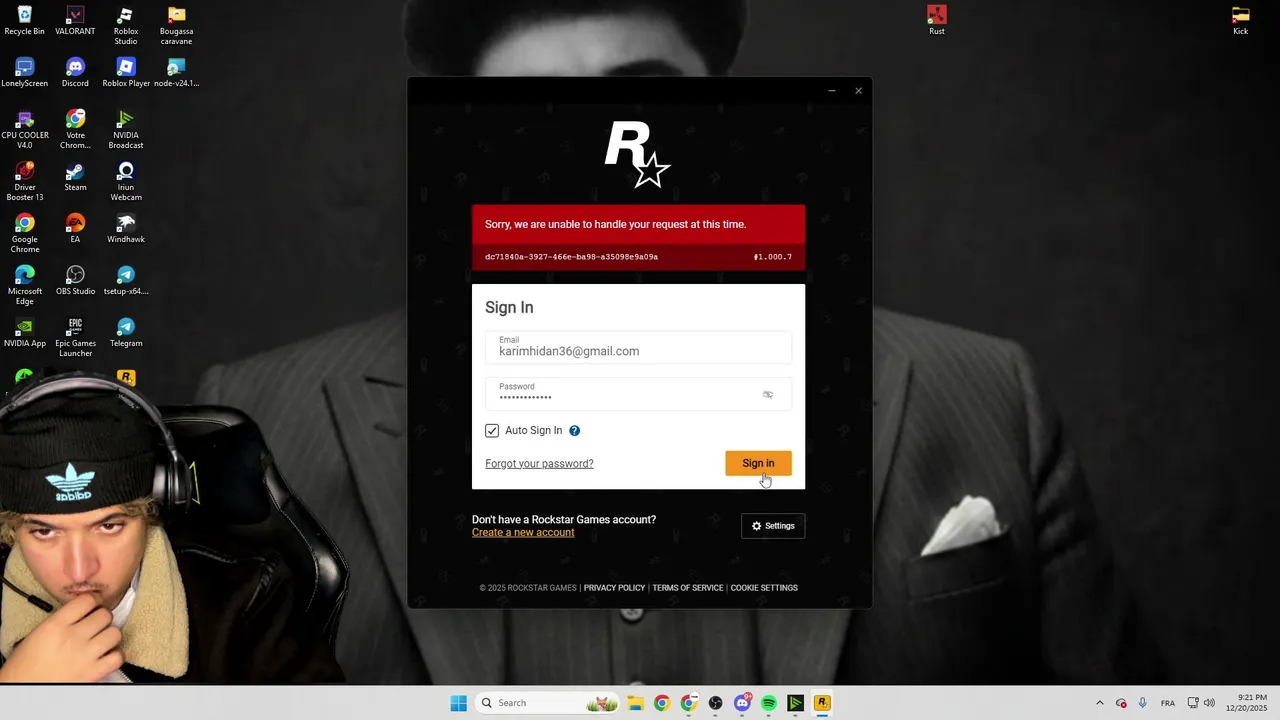Select the Telegram desktop shortcut
1280x720 pixels.
click(x=126, y=333)
